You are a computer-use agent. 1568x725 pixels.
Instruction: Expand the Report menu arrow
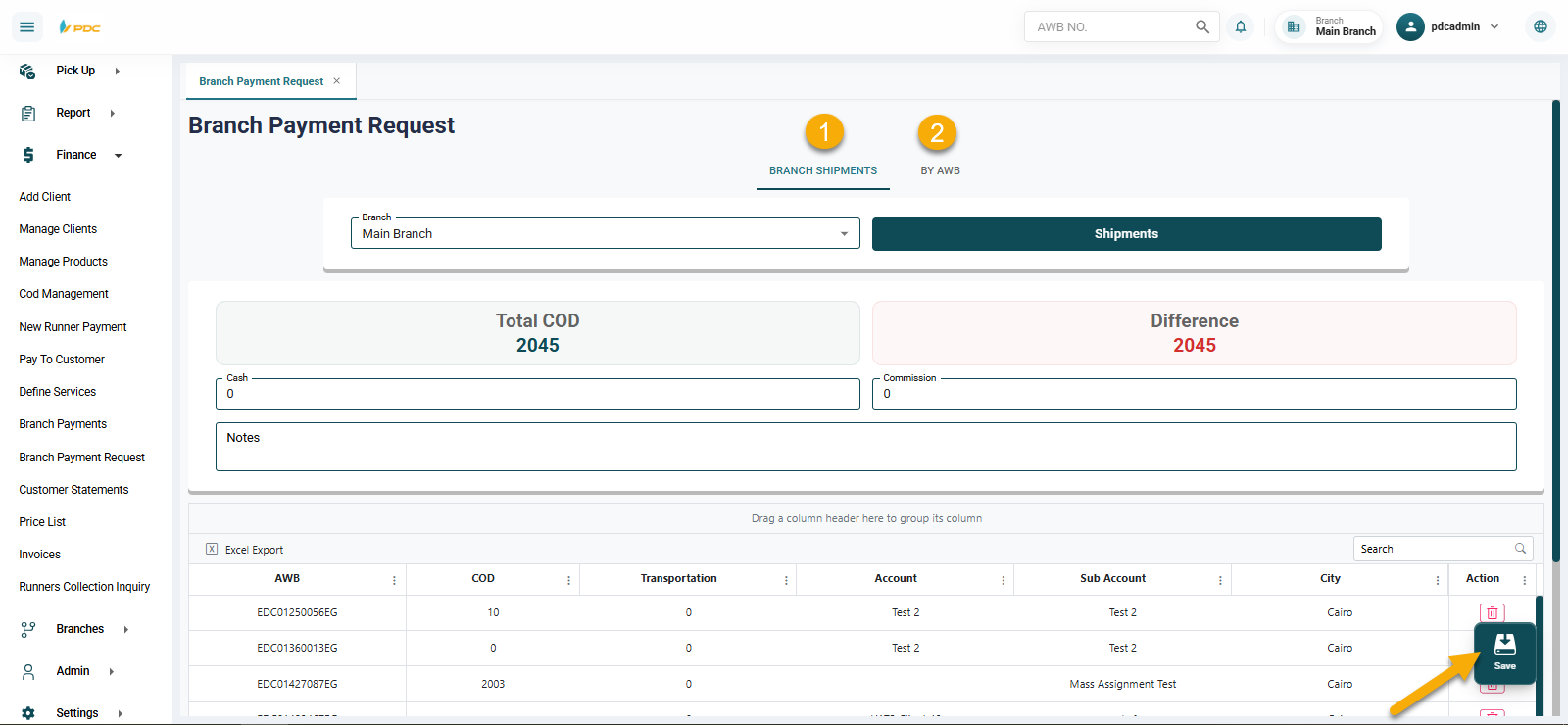coord(113,114)
